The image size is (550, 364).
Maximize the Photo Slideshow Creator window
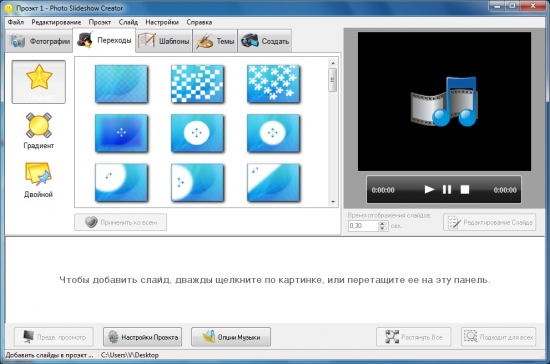(x=512, y=6)
